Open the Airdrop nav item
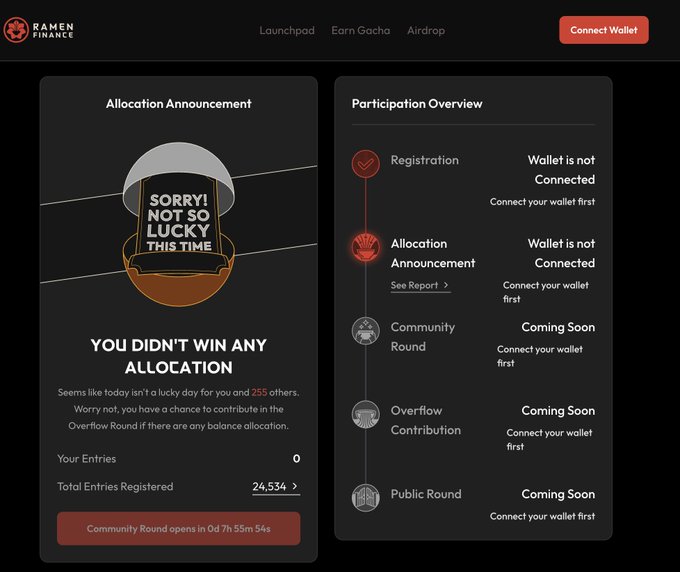The image size is (680, 572). pos(426,30)
